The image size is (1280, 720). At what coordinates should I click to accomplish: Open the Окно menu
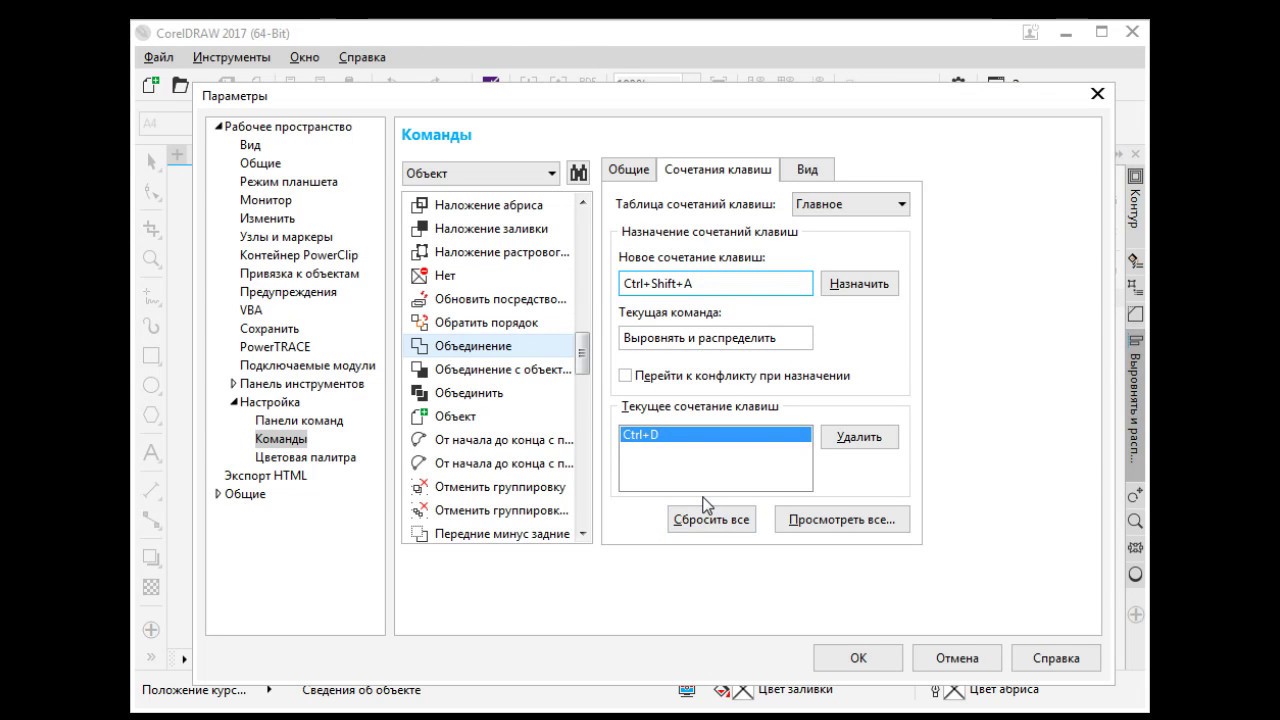point(304,57)
